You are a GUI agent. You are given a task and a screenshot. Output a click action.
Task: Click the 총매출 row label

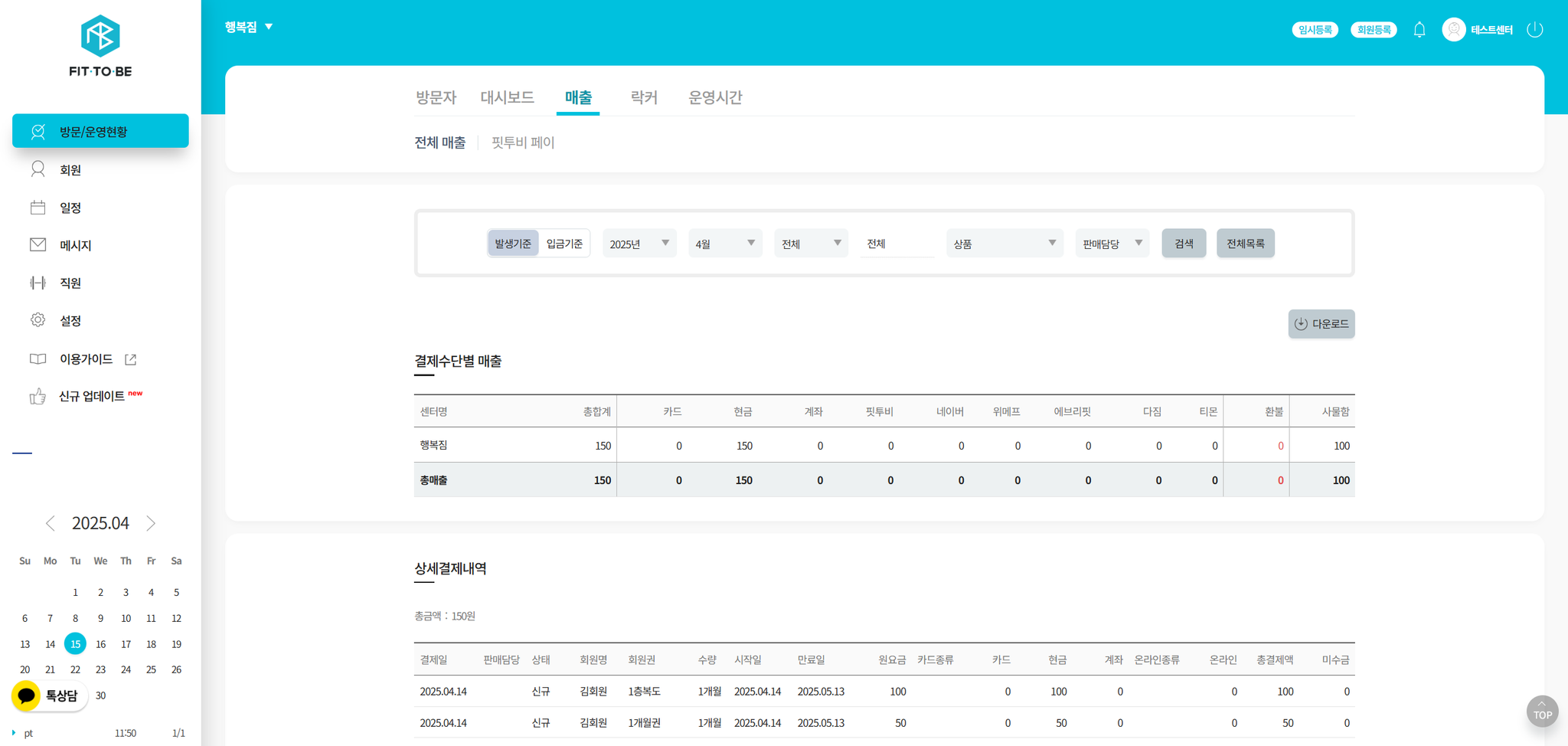pos(433,480)
